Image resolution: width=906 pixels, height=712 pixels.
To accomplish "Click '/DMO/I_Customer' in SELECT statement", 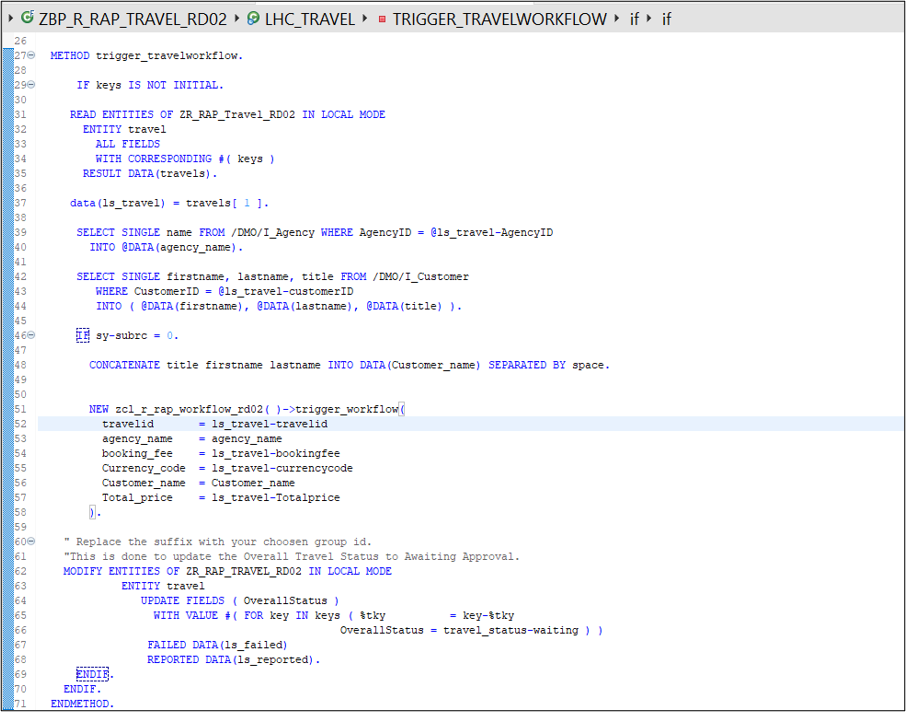I will click(421, 276).
